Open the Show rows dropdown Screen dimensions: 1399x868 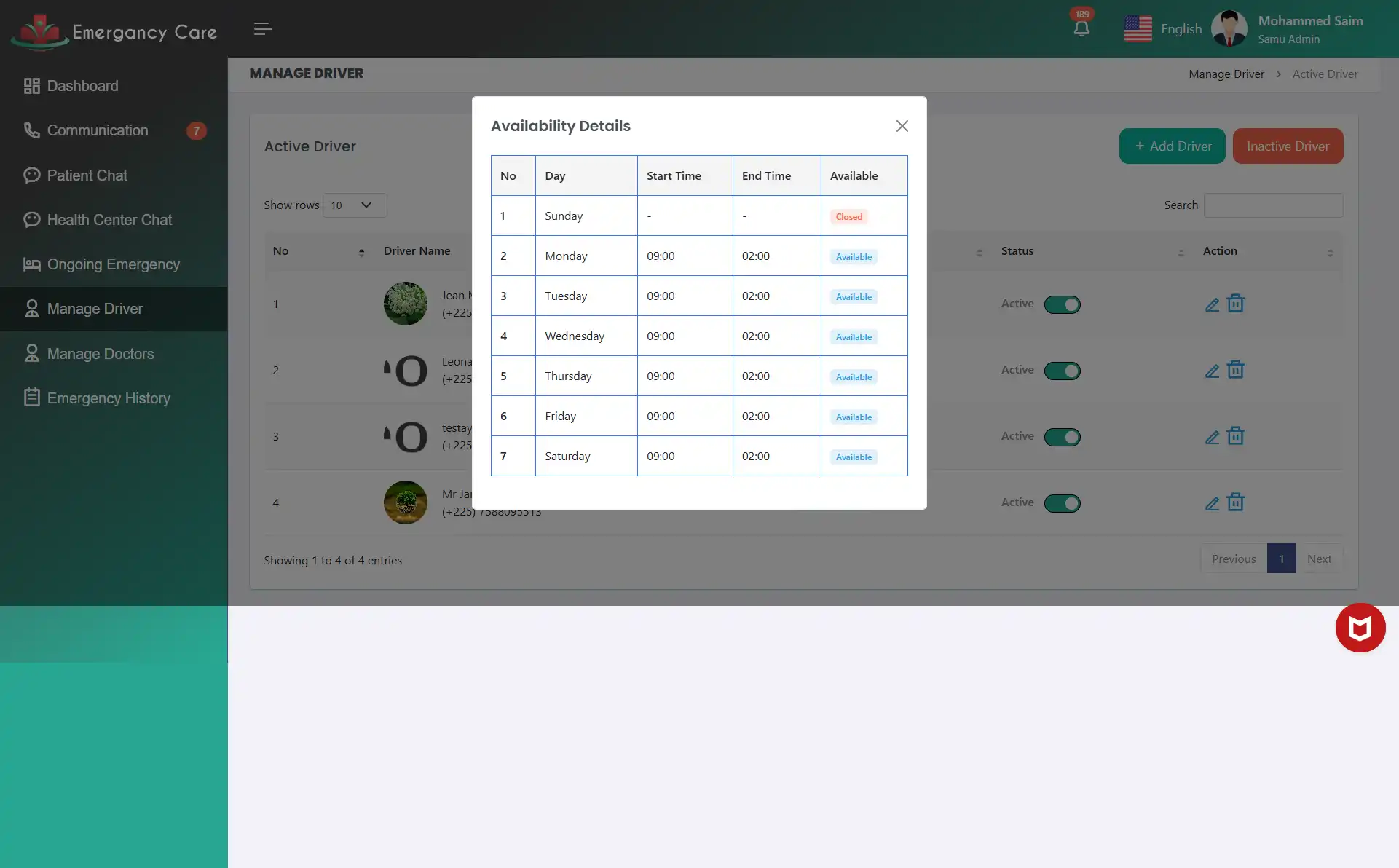point(354,205)
